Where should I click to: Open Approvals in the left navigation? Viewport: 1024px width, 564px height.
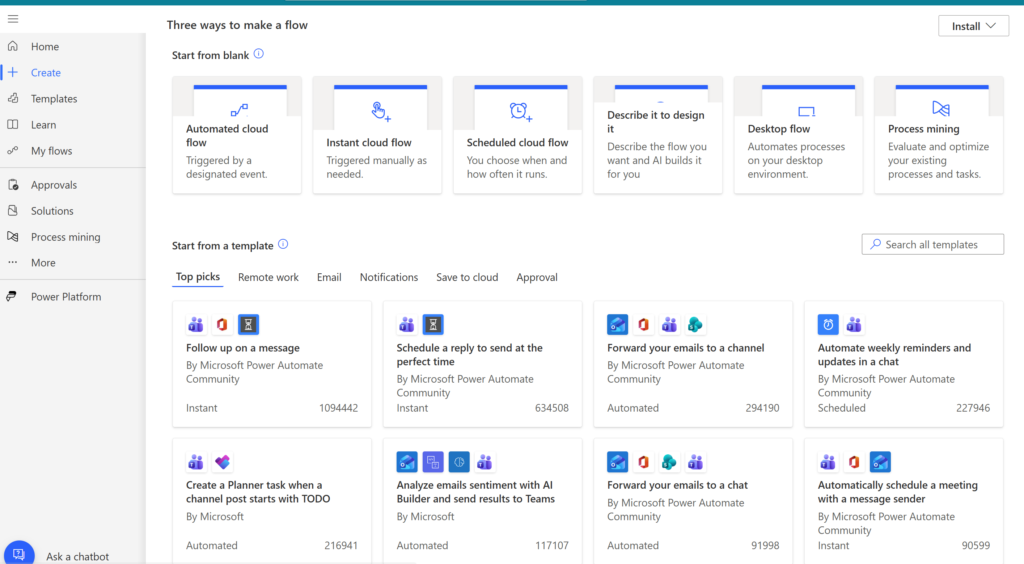click(53, 185)
